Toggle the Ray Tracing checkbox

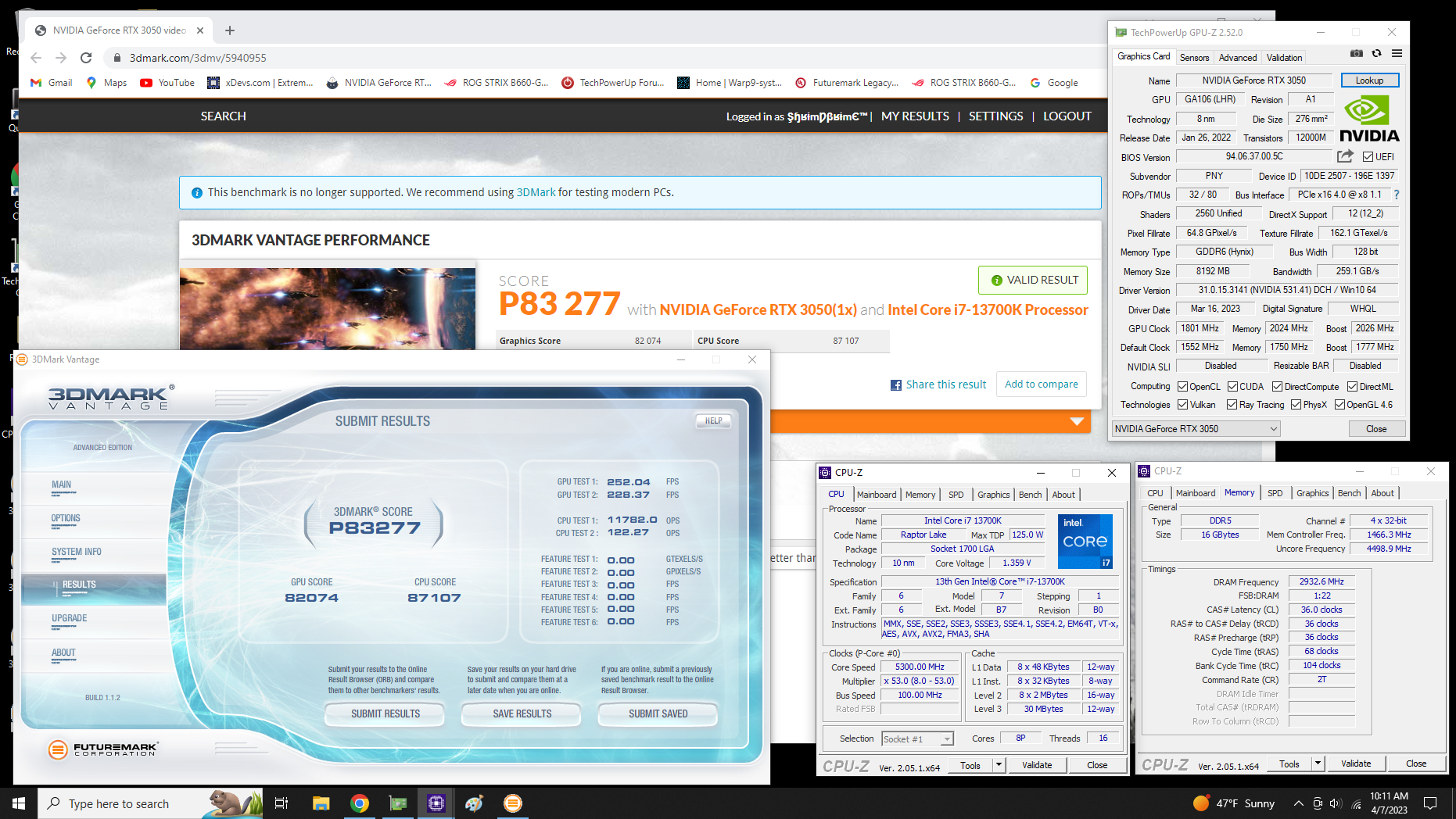(1232, 405)
